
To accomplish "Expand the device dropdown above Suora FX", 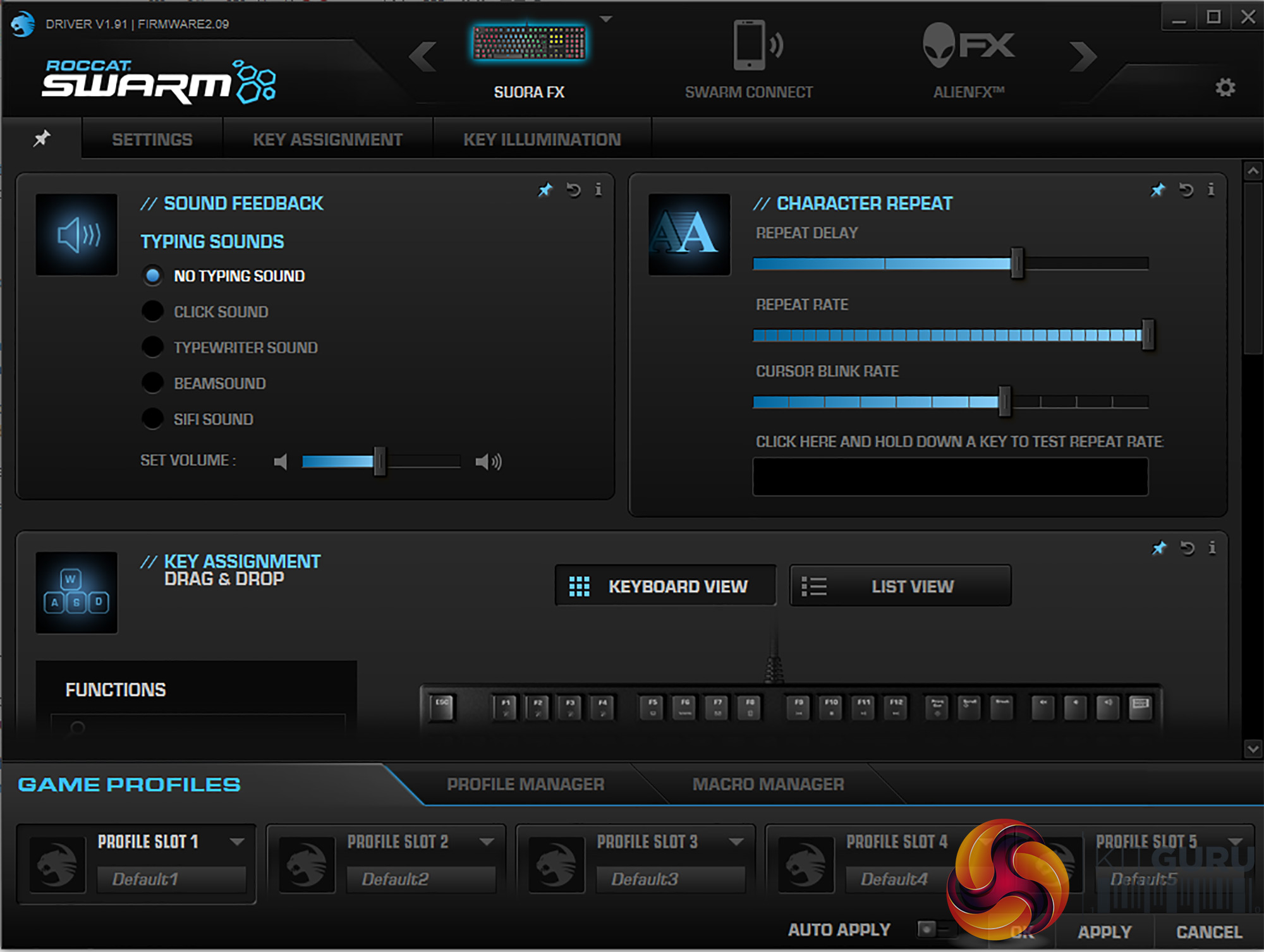I will [606, 19].
